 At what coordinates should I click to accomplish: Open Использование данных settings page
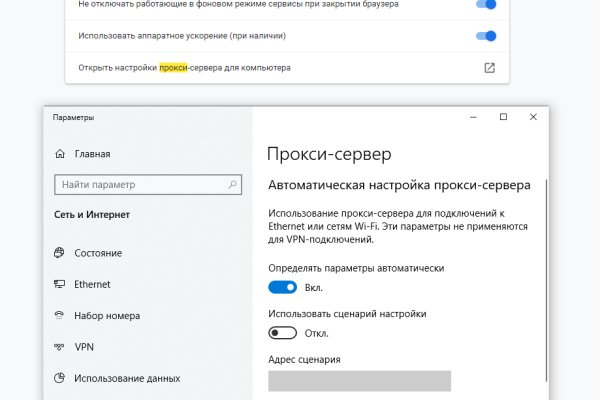click(x=127, y=378)
